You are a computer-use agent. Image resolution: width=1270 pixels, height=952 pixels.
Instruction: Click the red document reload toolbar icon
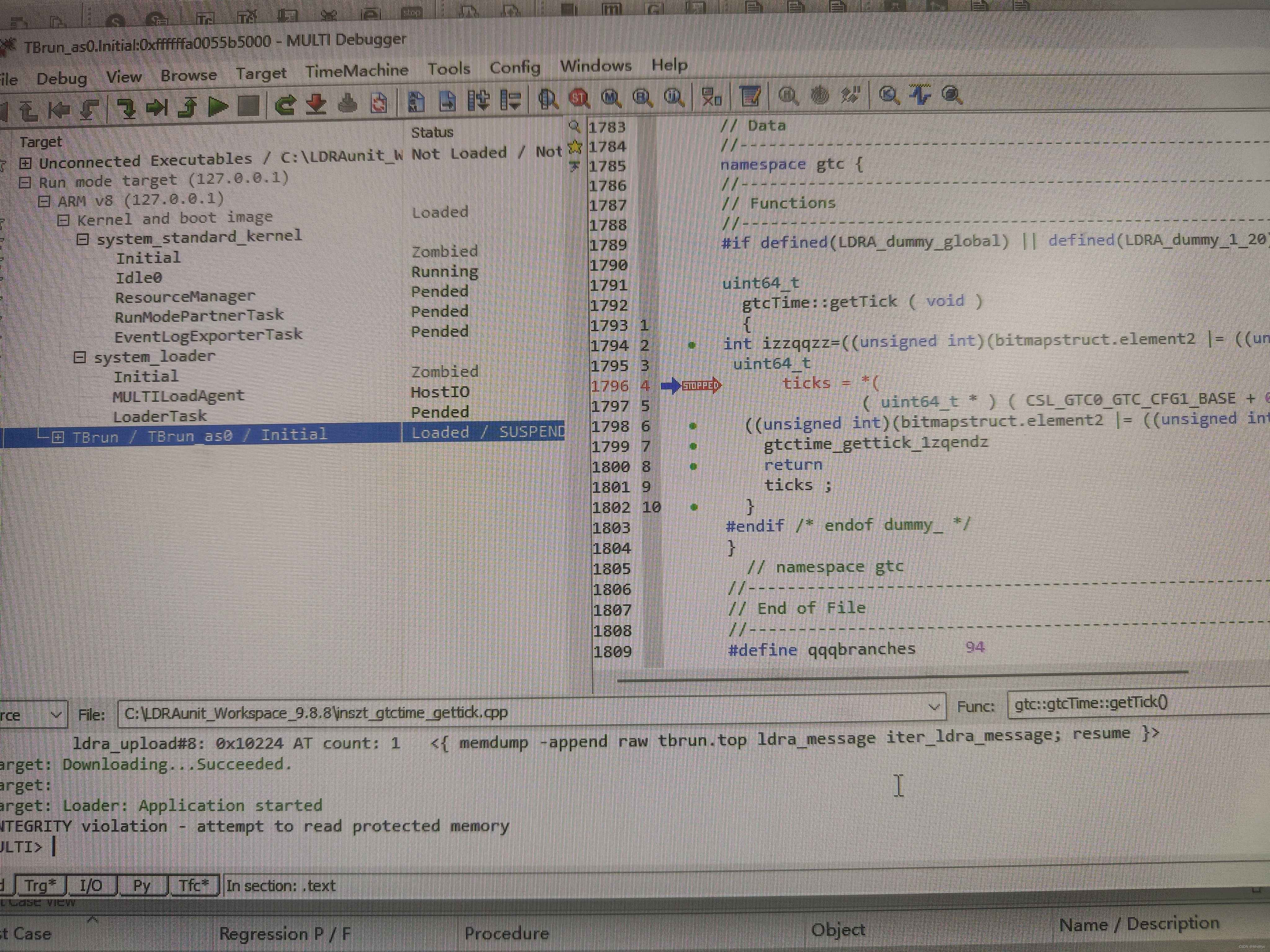pyautogui.click(x=378, y=103)
